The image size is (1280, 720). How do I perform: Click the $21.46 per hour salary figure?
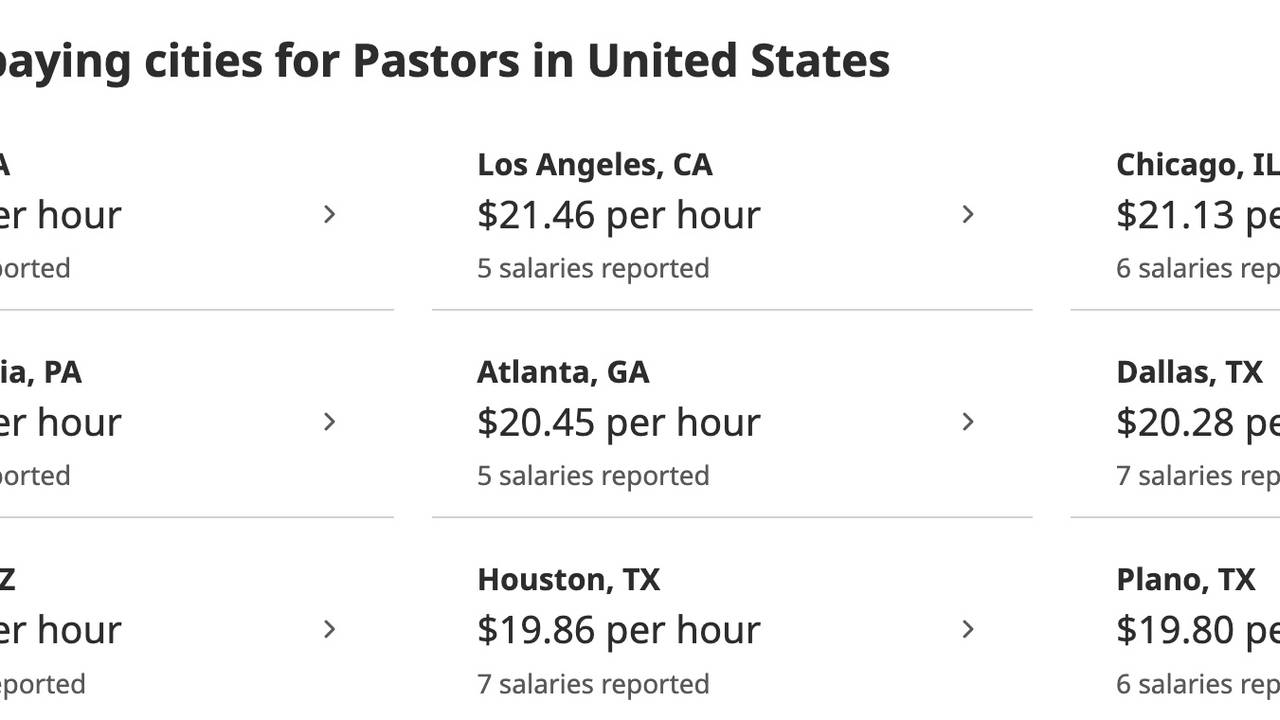tap(619, 214)
